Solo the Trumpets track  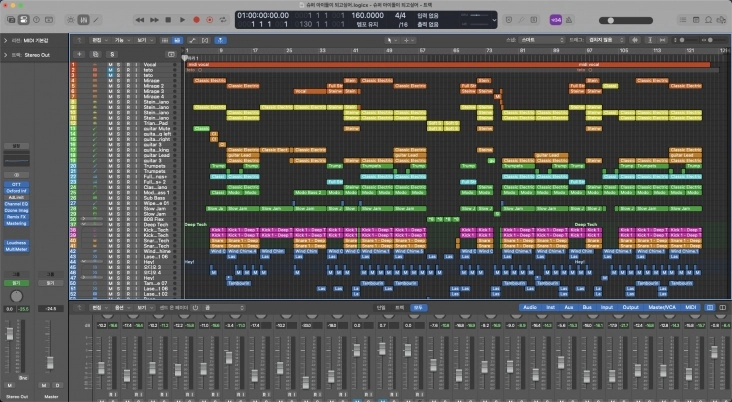(120, 166)
